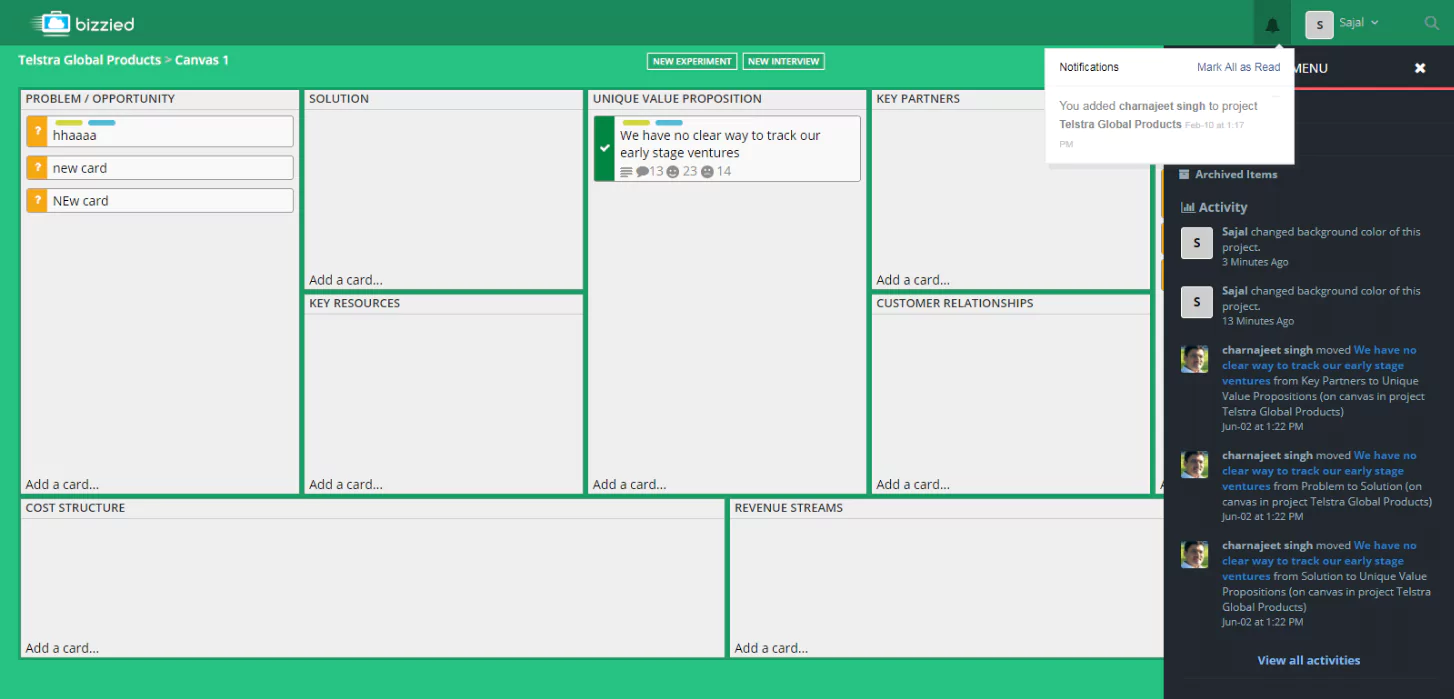
Task: Open the 'new card' card
Action: 160,168
